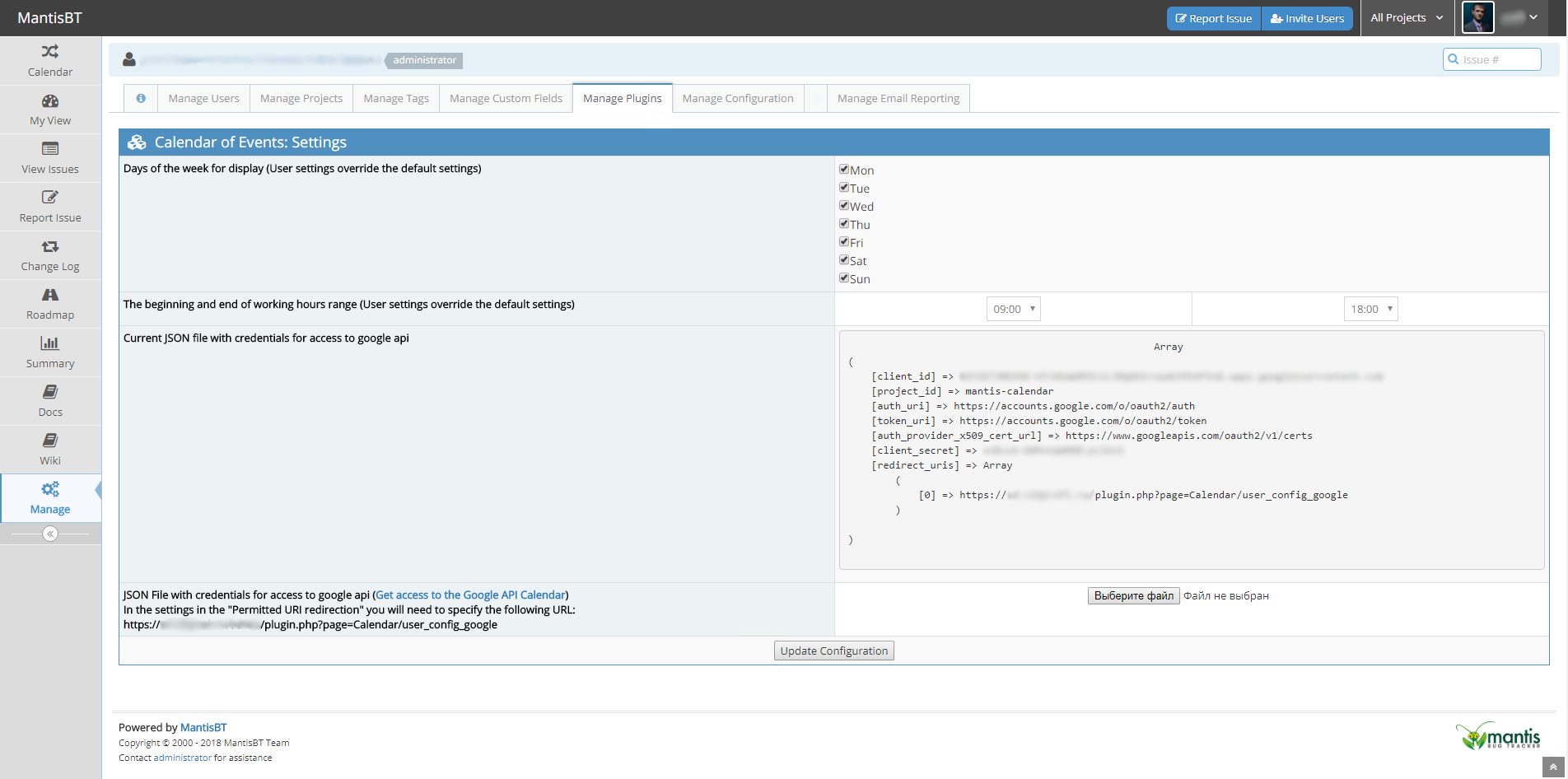Image resolution: width=1568 pixels, height=779 pixels.
Task: Toggle the Sat checkbox
Action: point(844,259)
